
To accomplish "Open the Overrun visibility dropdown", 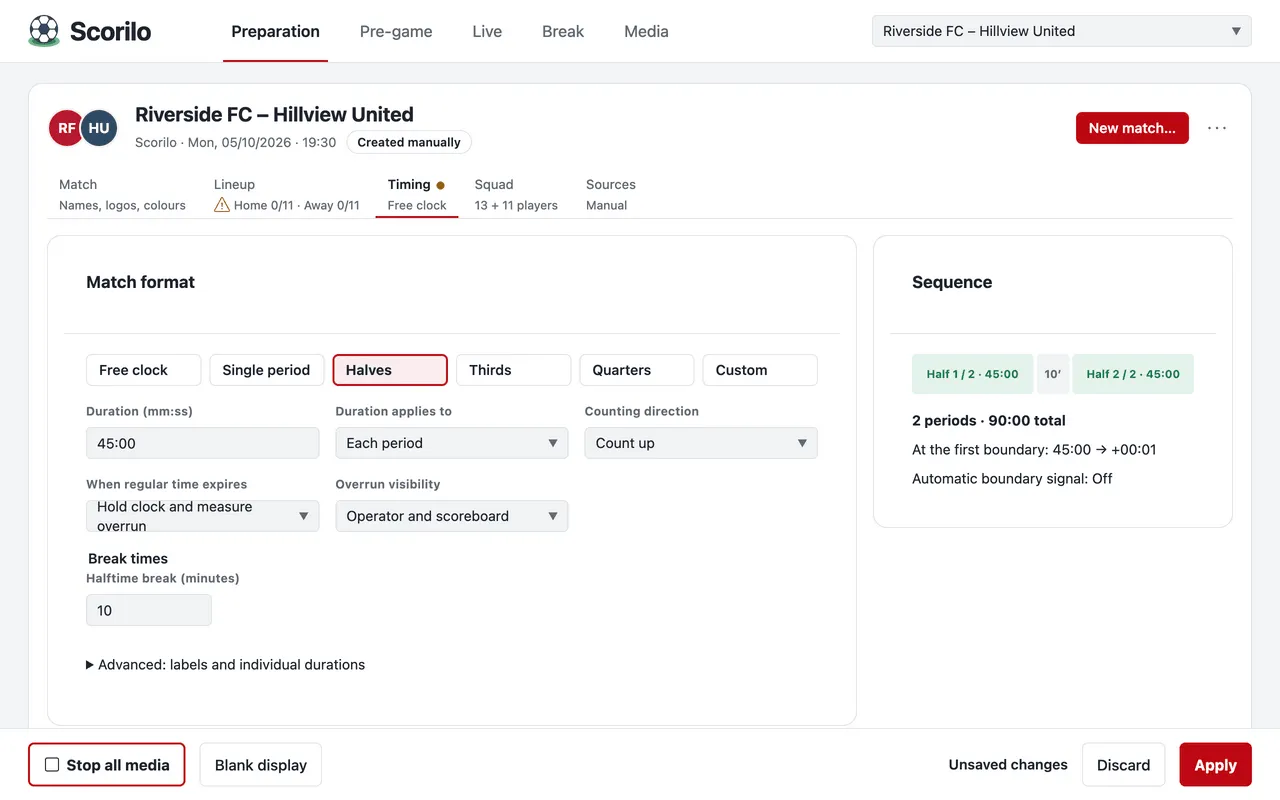I will tap(452, 516).
